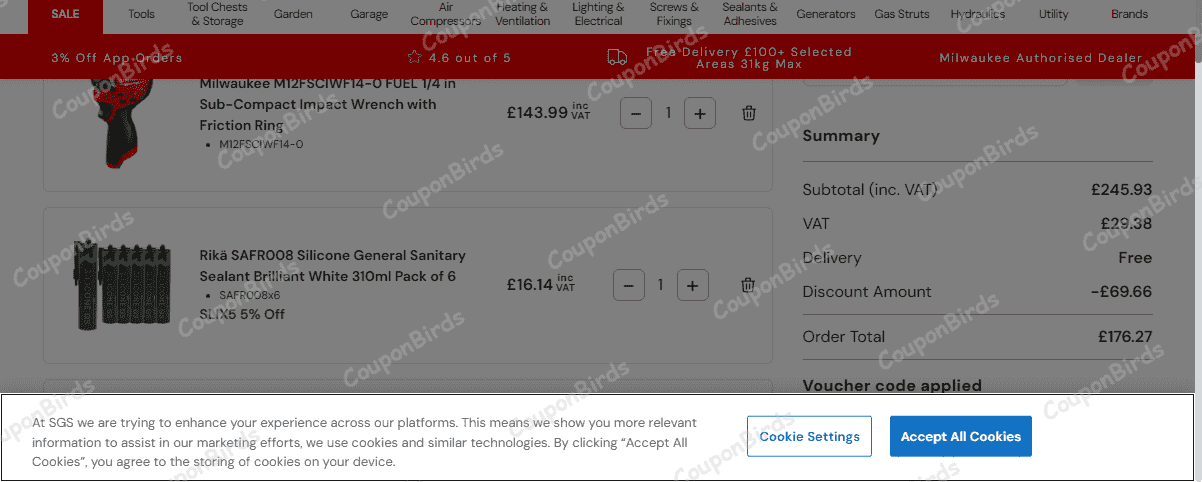Open the Tools category menu

tap(142, 14)
